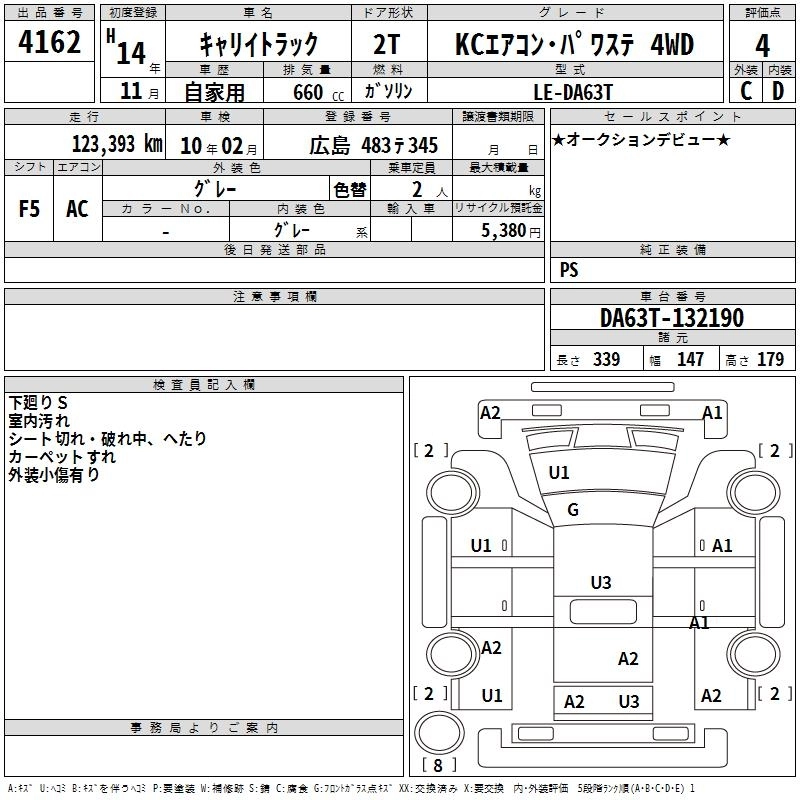Screen dimensions: 800x800
Task: Click inspector note 室内汚れ
Action: (x=39, y=420)
